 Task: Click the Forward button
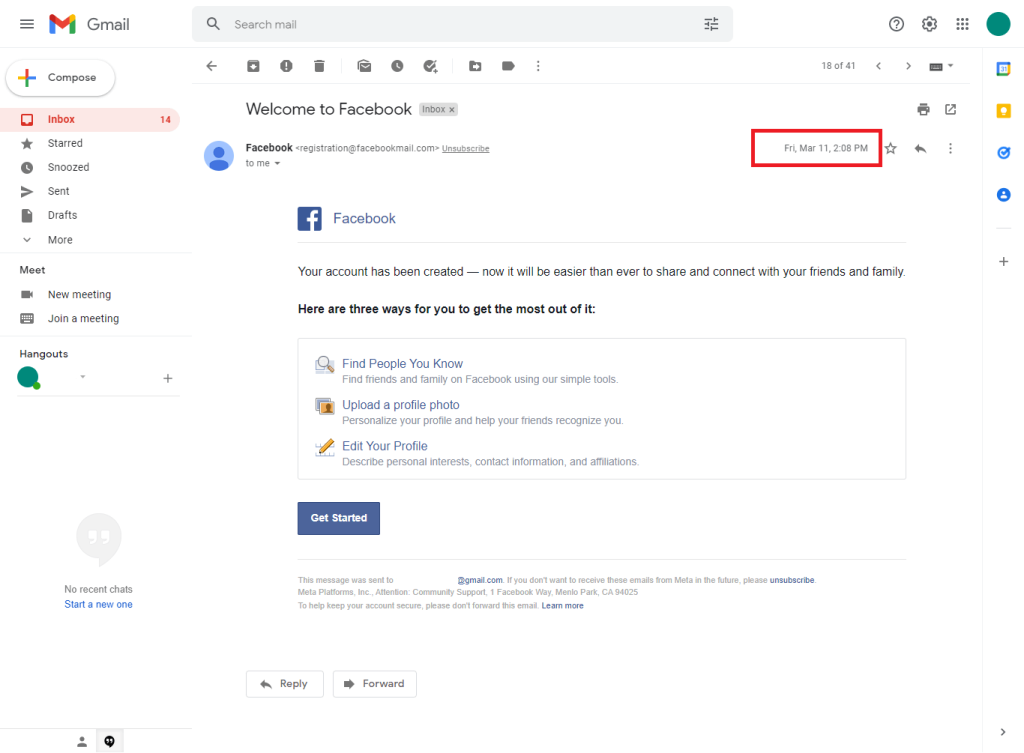click(375, 684)
